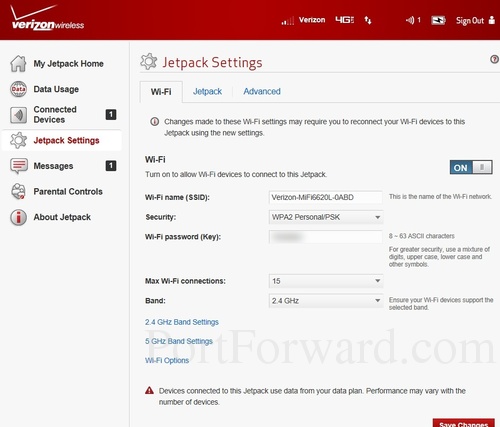Viewport: 500px width, 427px height.
Task: Click the help question mark icon
Action: [494, 59]
